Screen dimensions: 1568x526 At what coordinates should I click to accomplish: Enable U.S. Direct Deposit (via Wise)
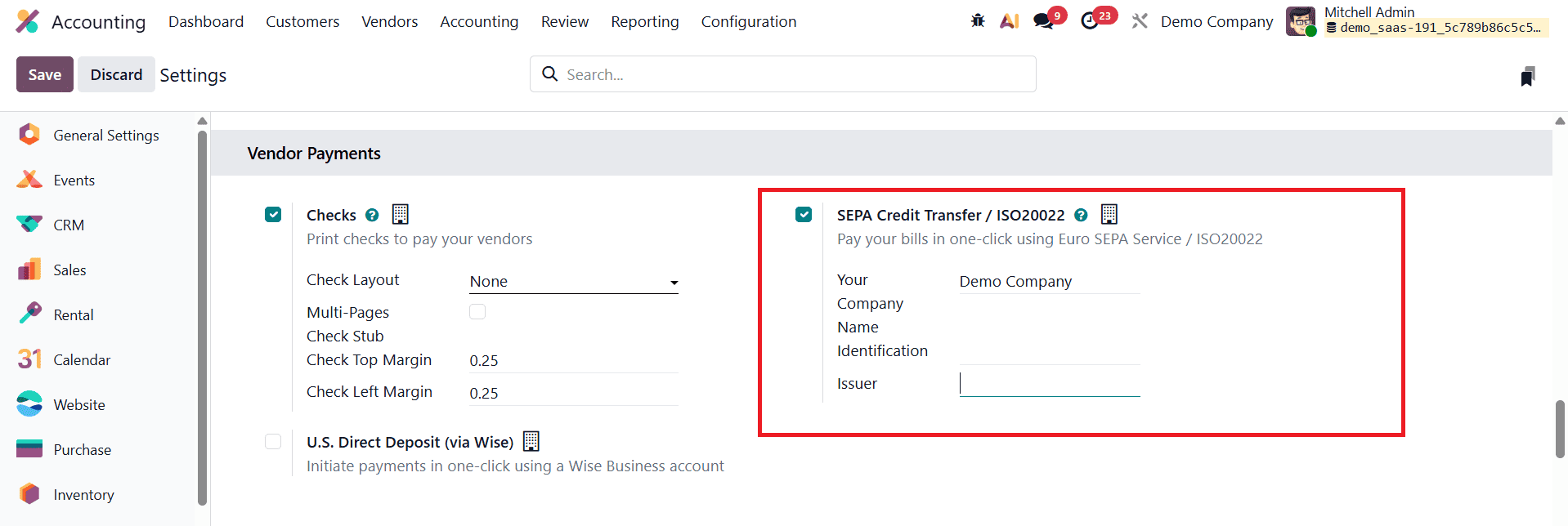[x=273, y=441]
